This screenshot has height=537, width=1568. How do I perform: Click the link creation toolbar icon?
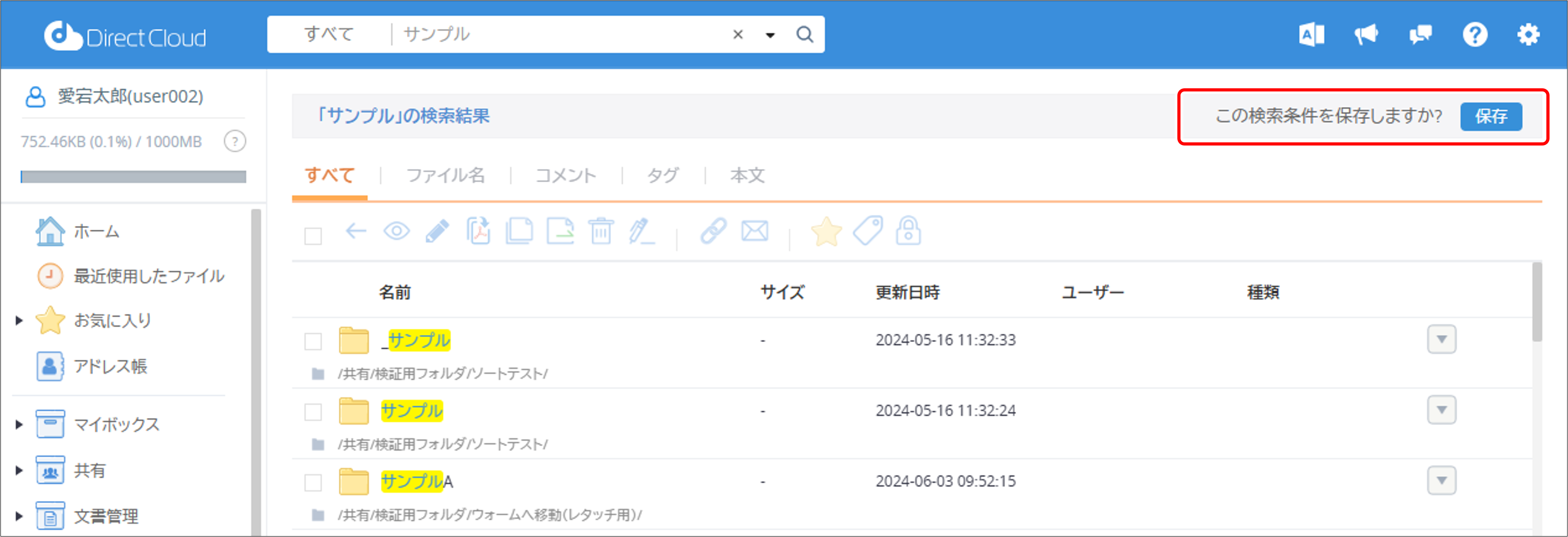(713, 232)
